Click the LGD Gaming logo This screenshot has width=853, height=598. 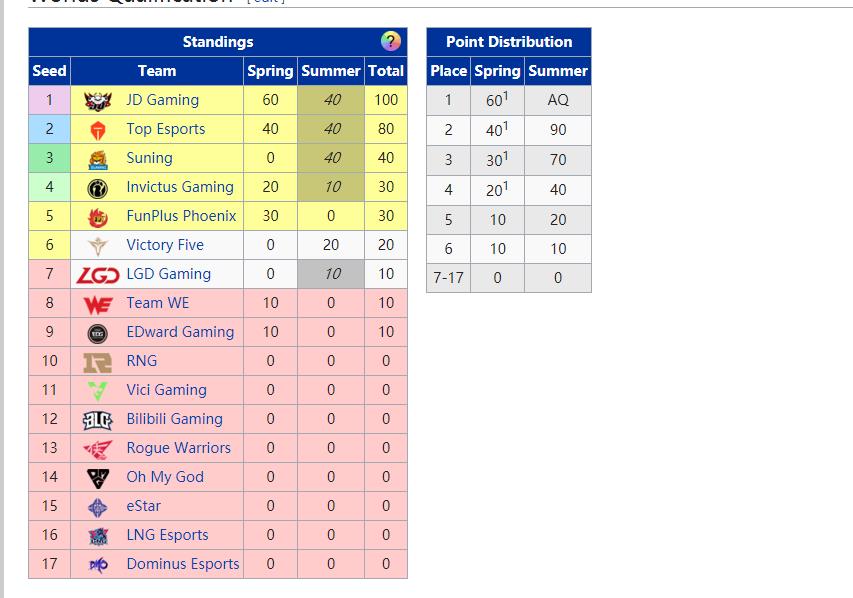98,274
